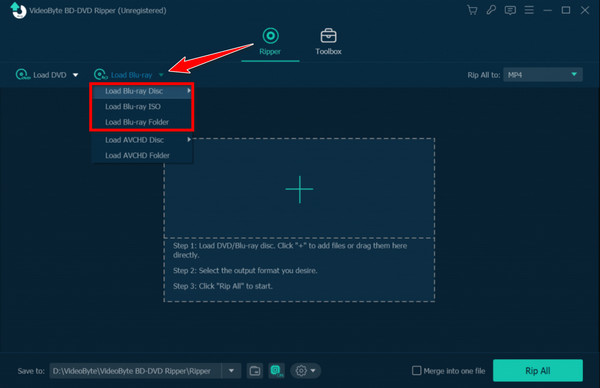This screenshot has width=600, height=388.
Task: Open the shopping cart purchase icon
Action: [x=472, y=10]
